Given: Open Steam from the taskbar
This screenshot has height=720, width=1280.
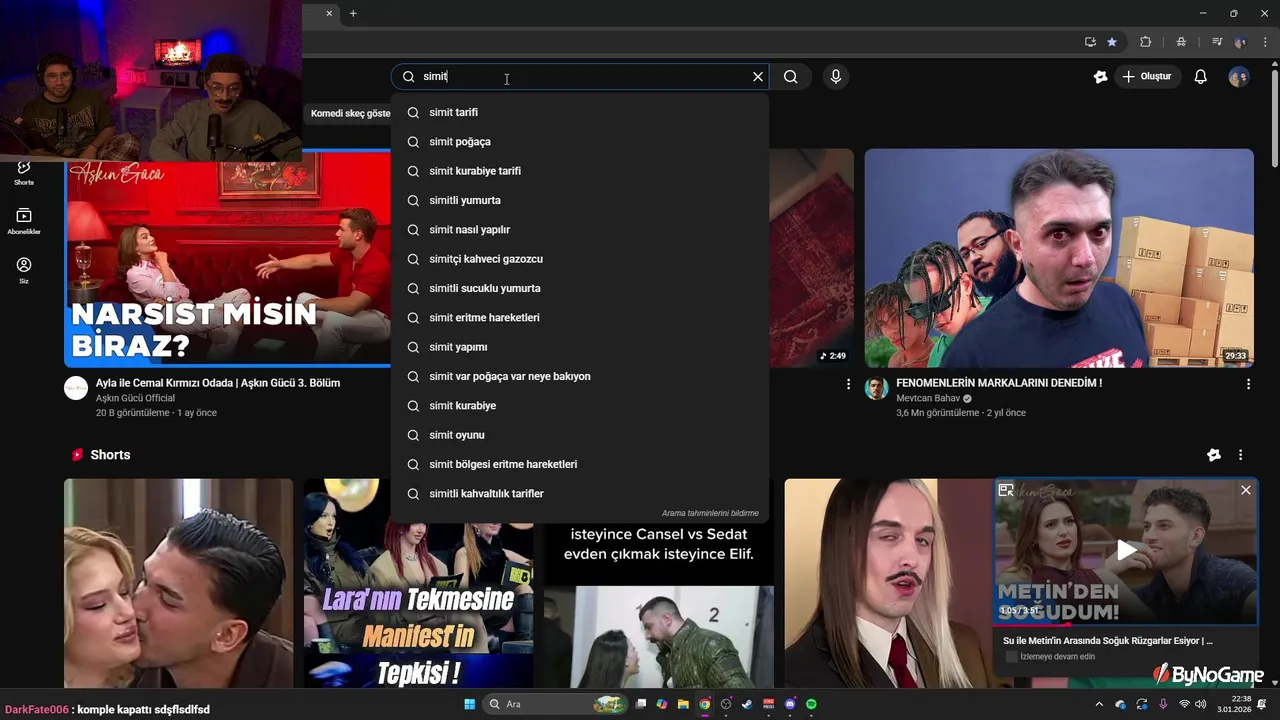Looking at the screenshot, I should (747, 704).
